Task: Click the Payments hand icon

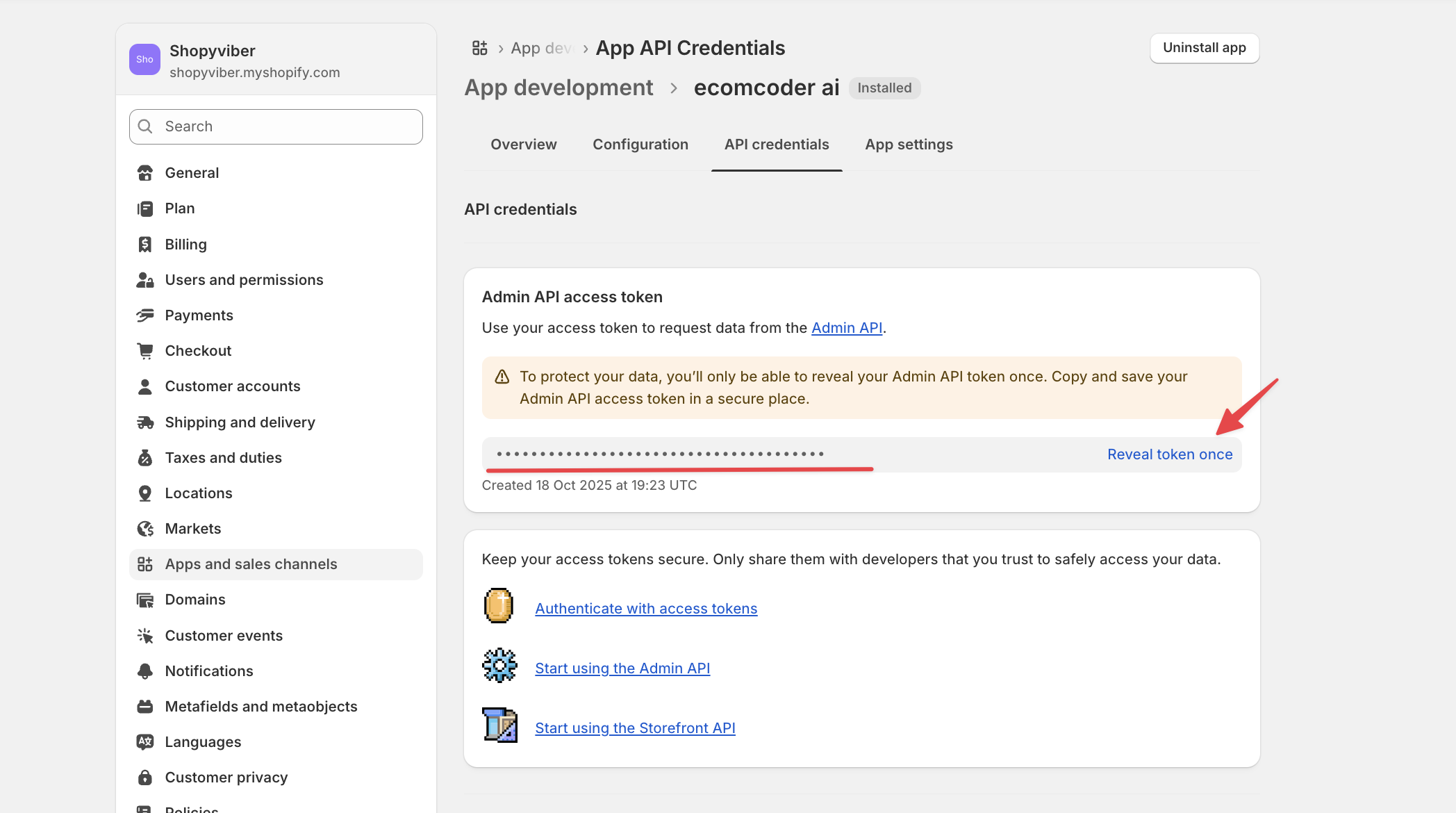Action: pos(145,315)
